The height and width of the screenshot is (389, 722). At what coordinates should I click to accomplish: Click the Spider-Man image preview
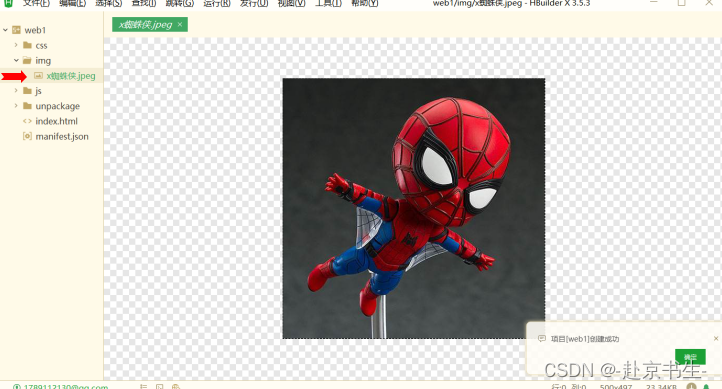[413, 209]
